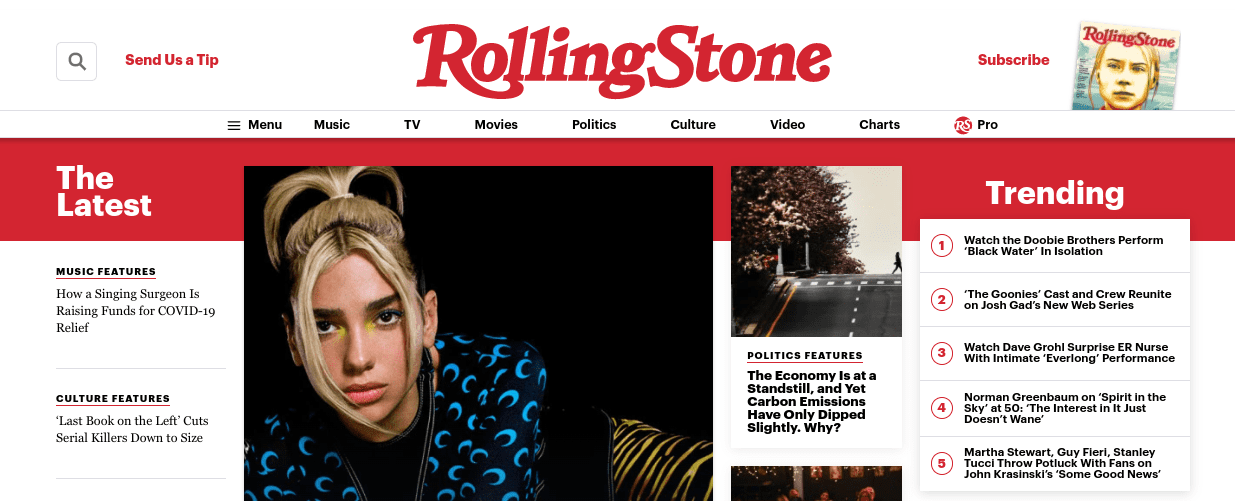Open the Dua Lipa featured photo
Screen dimensions: 1235x501
[x=478, y=333]
